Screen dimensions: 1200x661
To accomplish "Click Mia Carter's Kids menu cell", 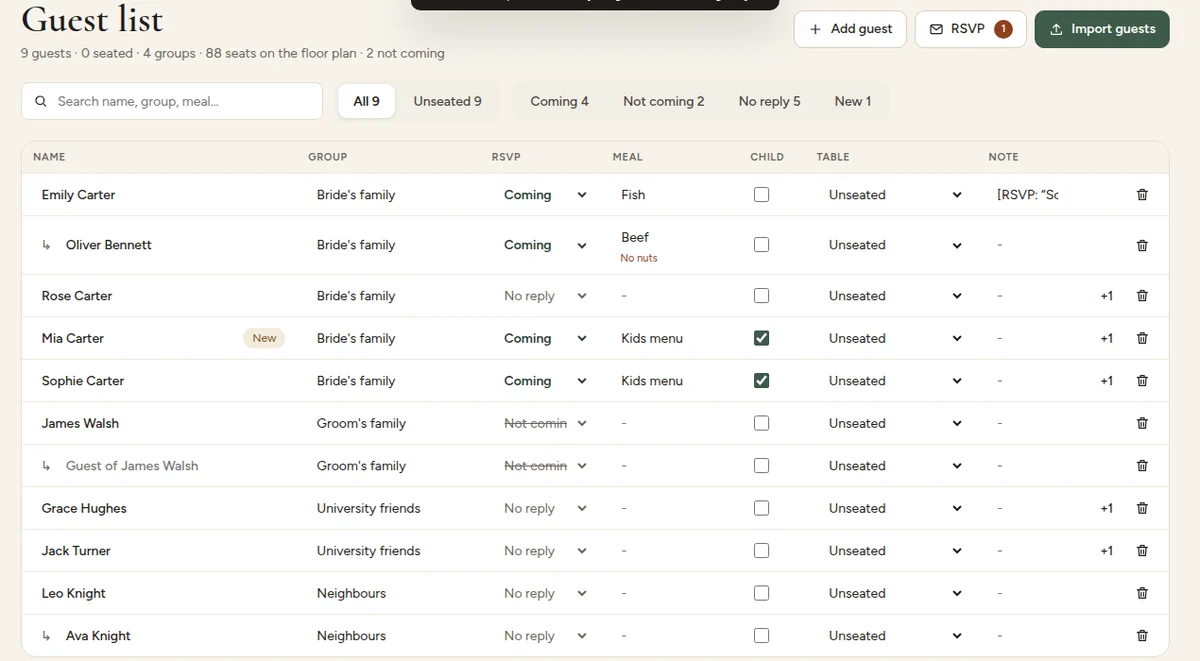I will tap(652, 338).
